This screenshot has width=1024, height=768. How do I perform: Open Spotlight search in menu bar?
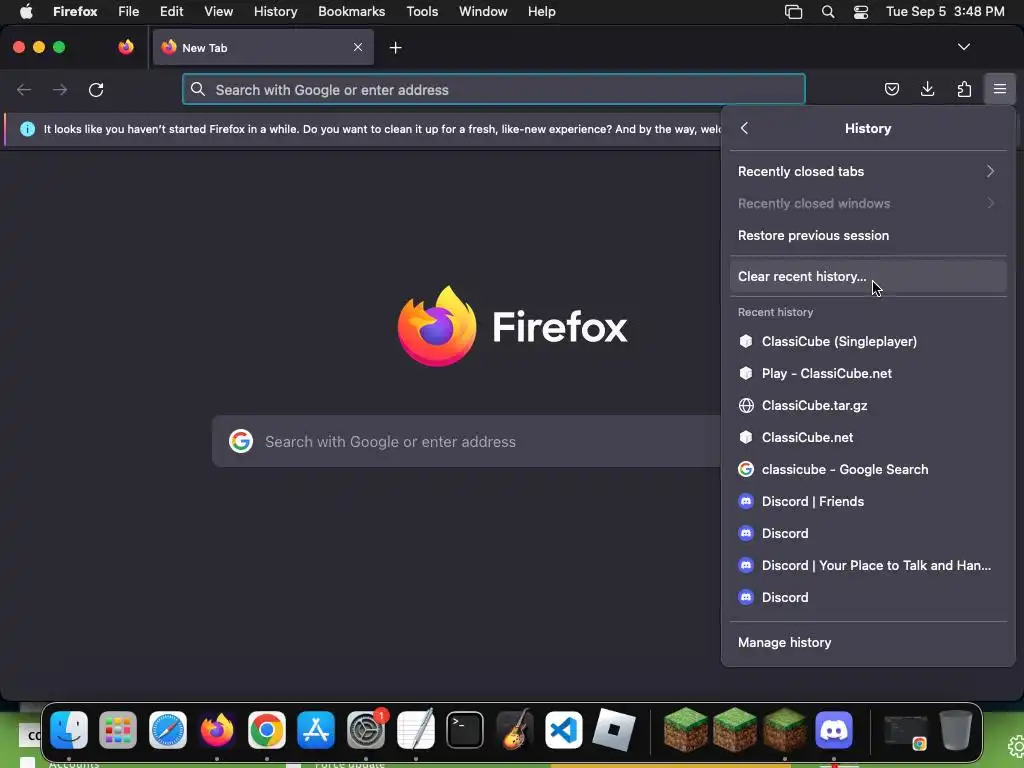pos(827,12)
